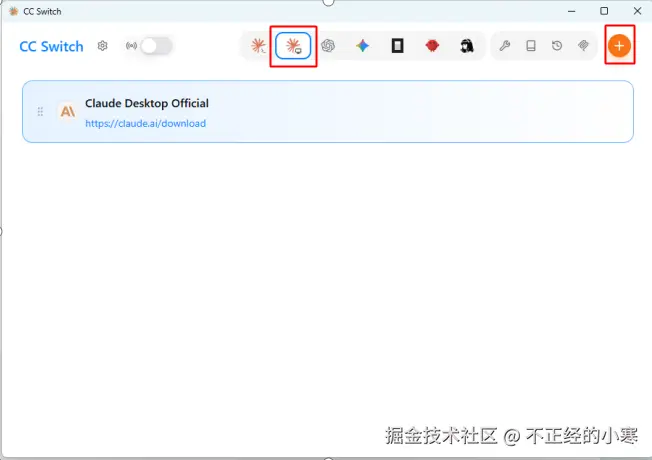
Task: Click the Anthropic logo on provider card
Action: pos(68,111)
